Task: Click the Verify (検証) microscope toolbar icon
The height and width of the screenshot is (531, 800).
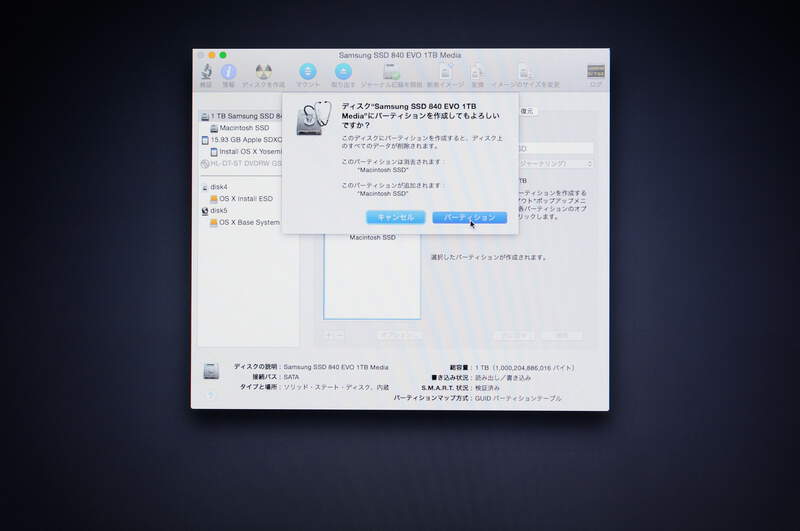Action: pyautogui.click(x=206, y=72)
